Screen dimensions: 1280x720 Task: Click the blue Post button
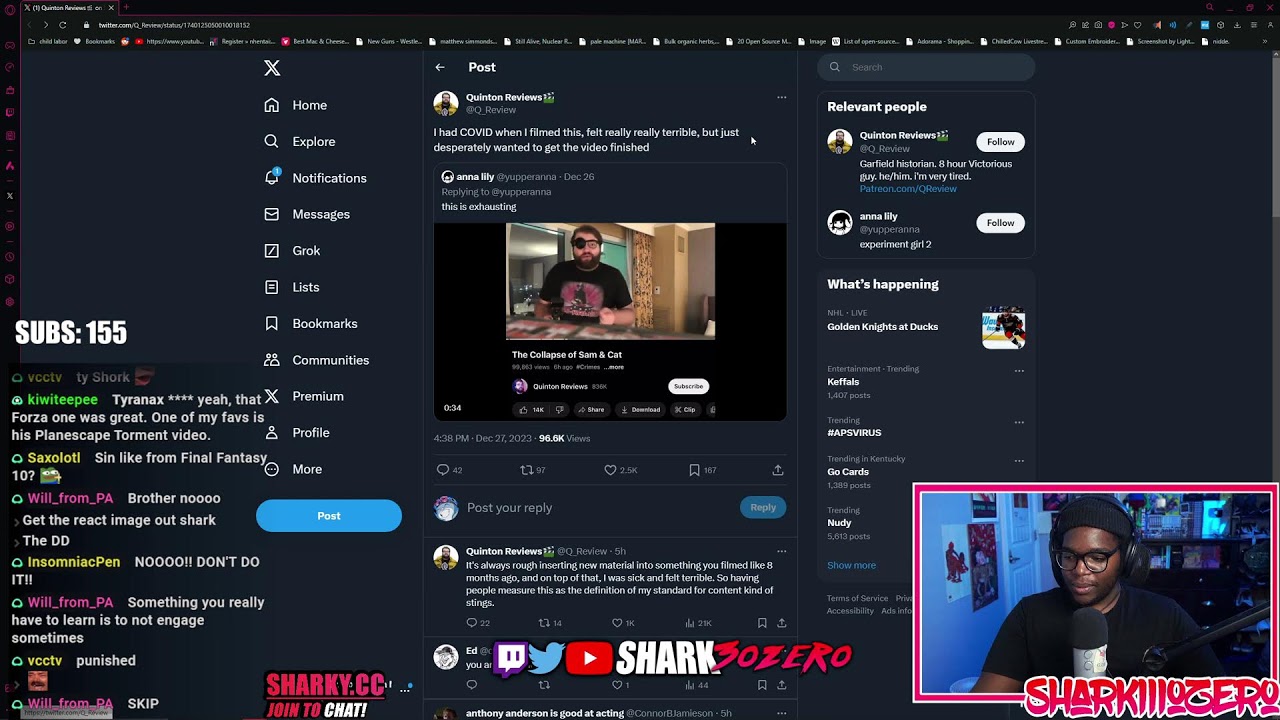click(329, 516)
